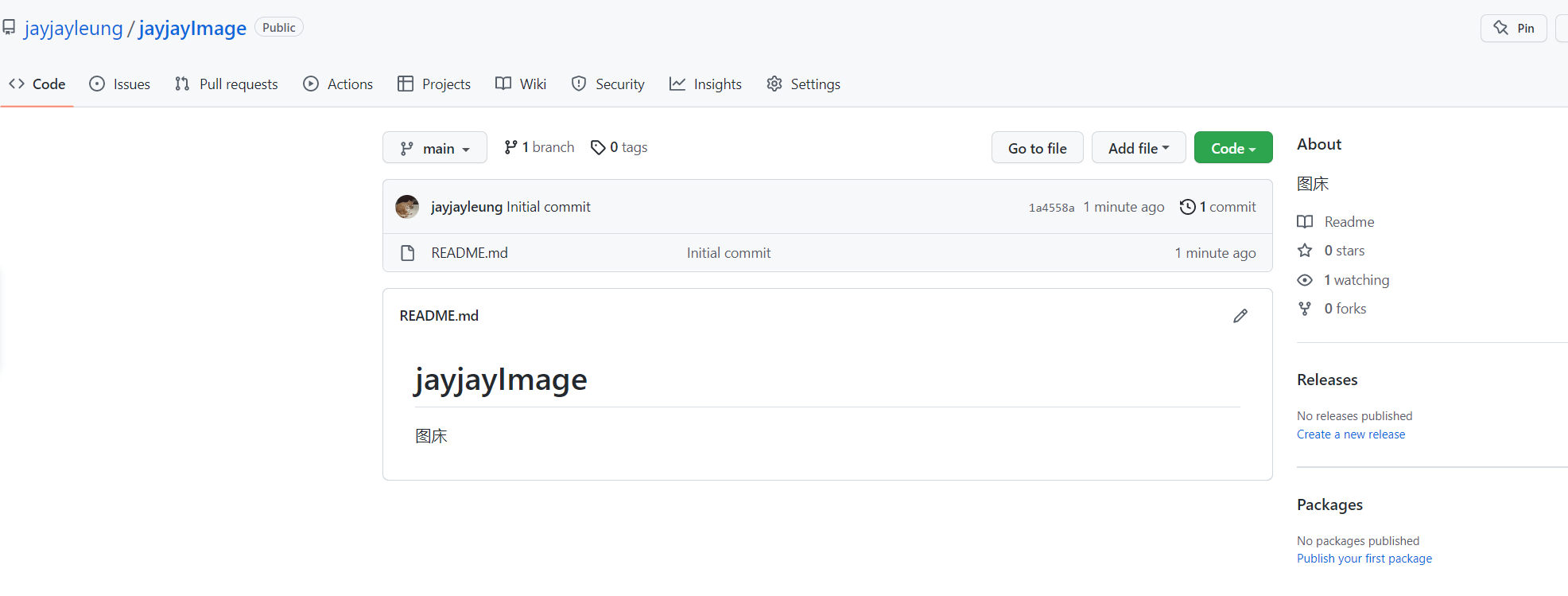Viewport: 1568px width, 596px height.
Task: Click the pencil icon to edit README
Action: pos(1240,316)
